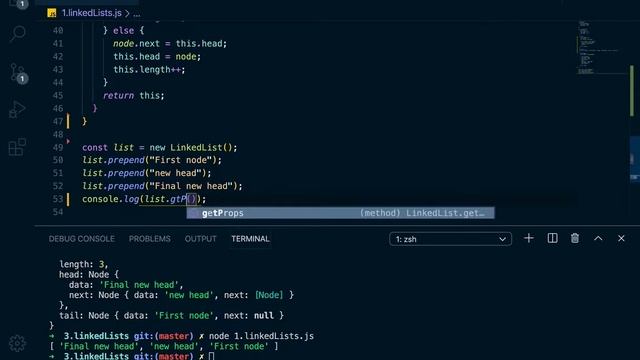Click the terminal prompt cursor on last line
The image size is (640, 360).
tap(211, 356)
